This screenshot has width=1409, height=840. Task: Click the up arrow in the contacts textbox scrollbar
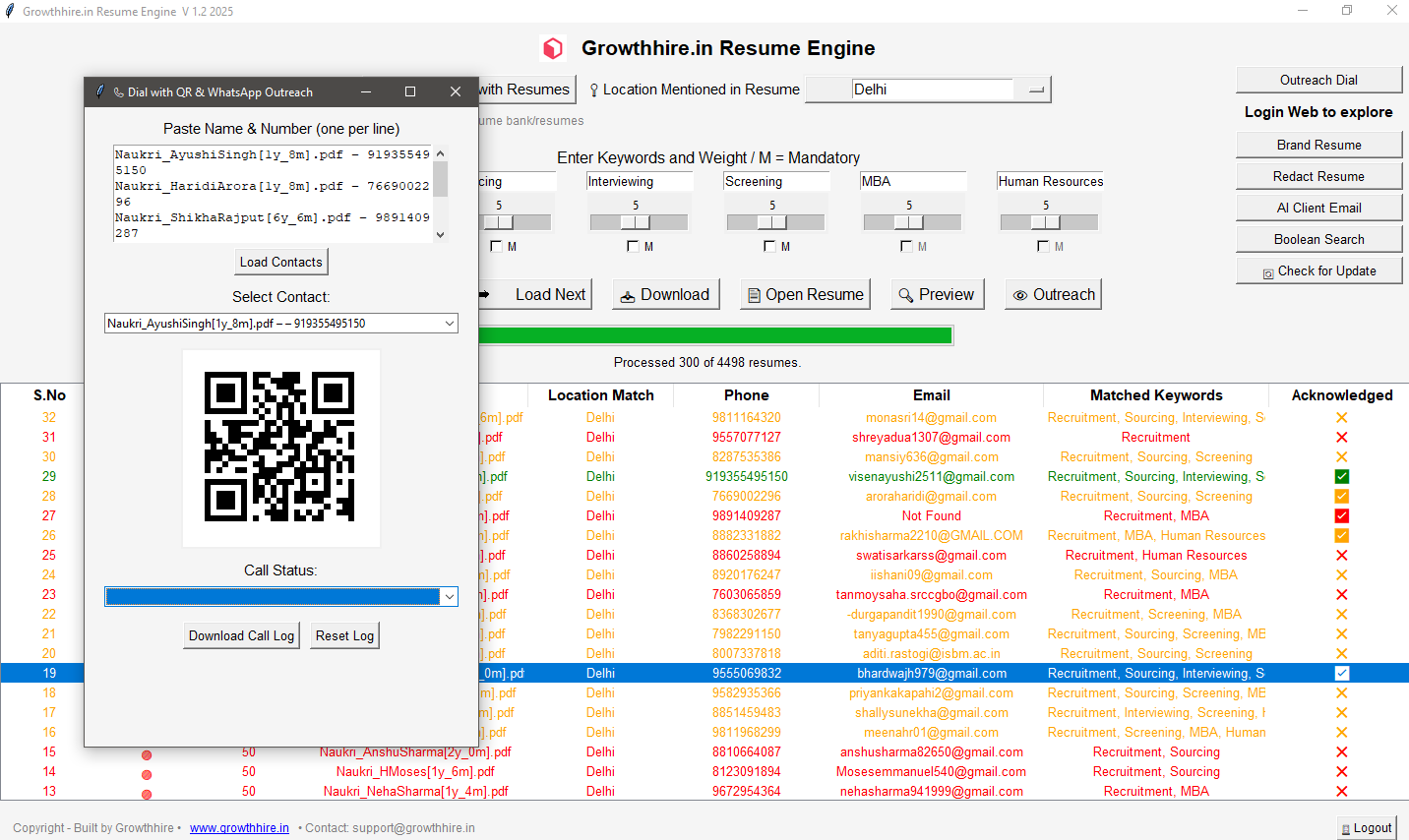(440, 153)
